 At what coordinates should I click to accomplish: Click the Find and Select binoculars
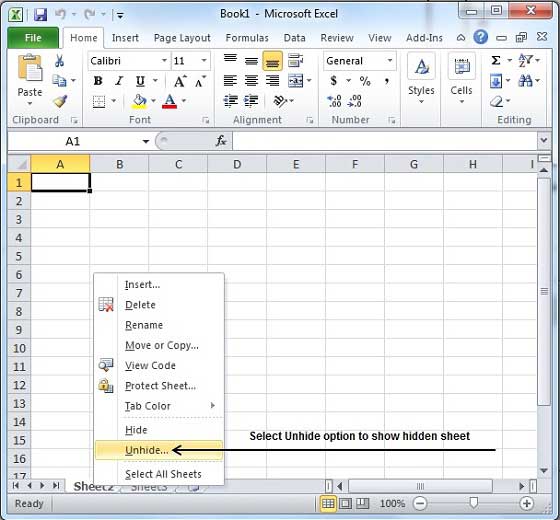click(525, 81)
